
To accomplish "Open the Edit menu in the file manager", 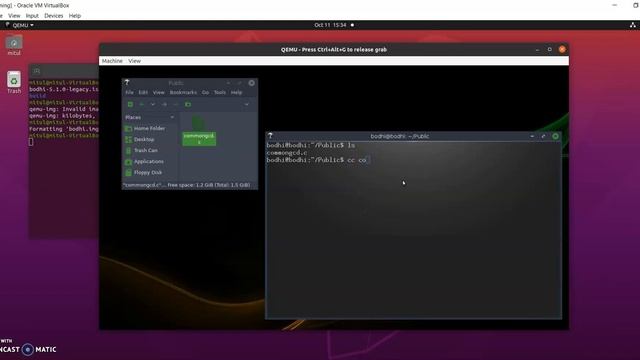I will tap(143, 93).
